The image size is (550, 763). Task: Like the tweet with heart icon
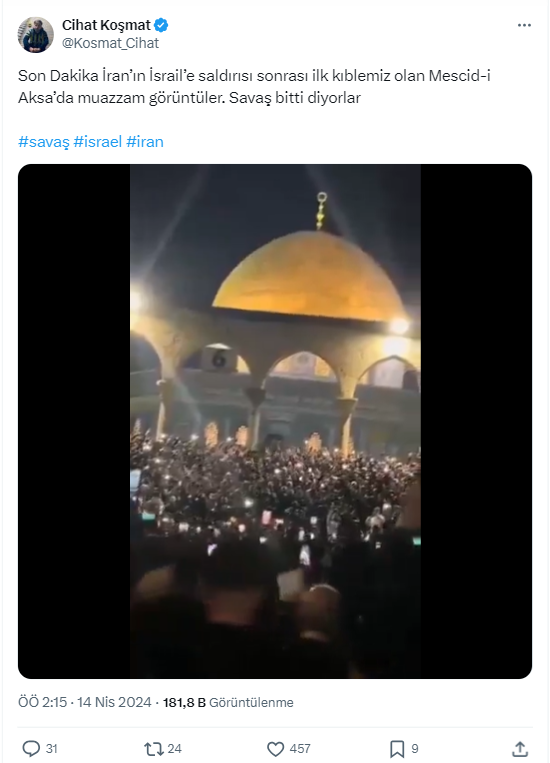275,749
